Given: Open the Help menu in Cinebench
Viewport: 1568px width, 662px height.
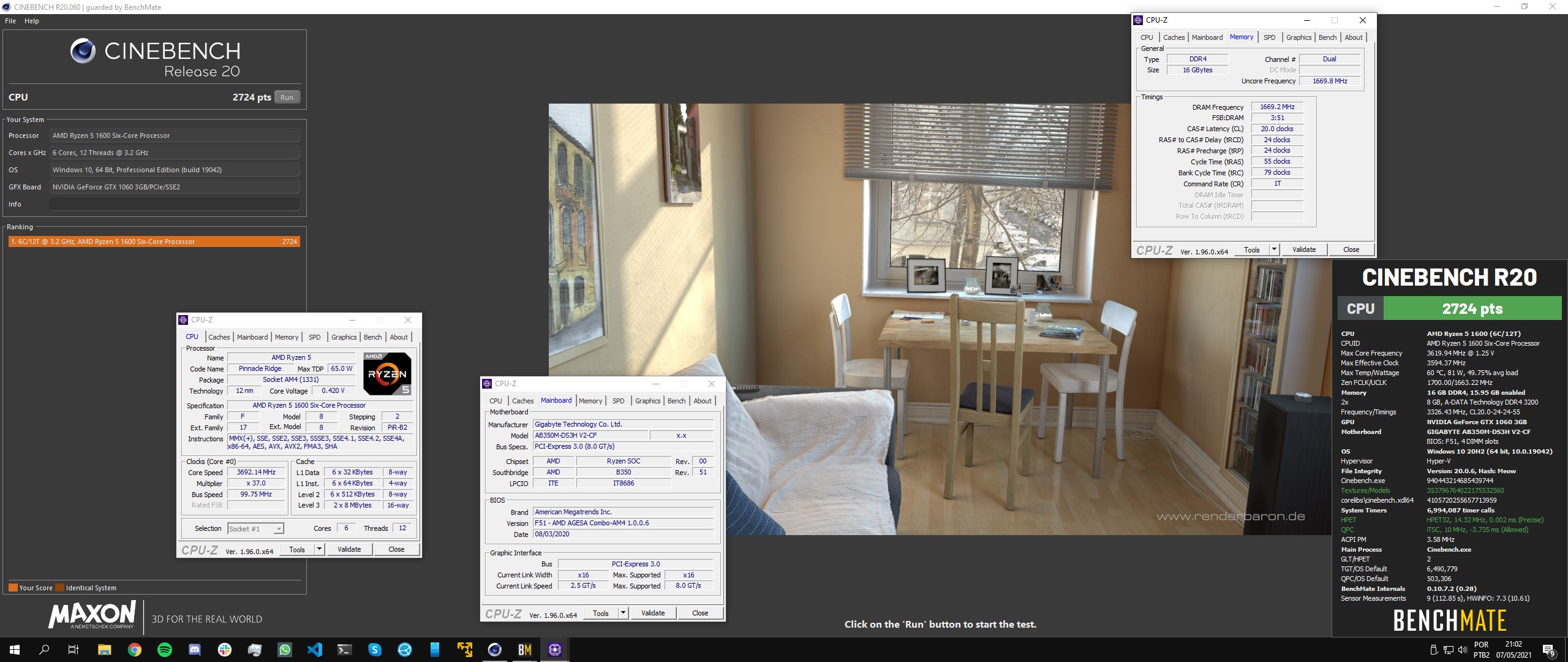Looking at the screenshot, I should point(32,21).
